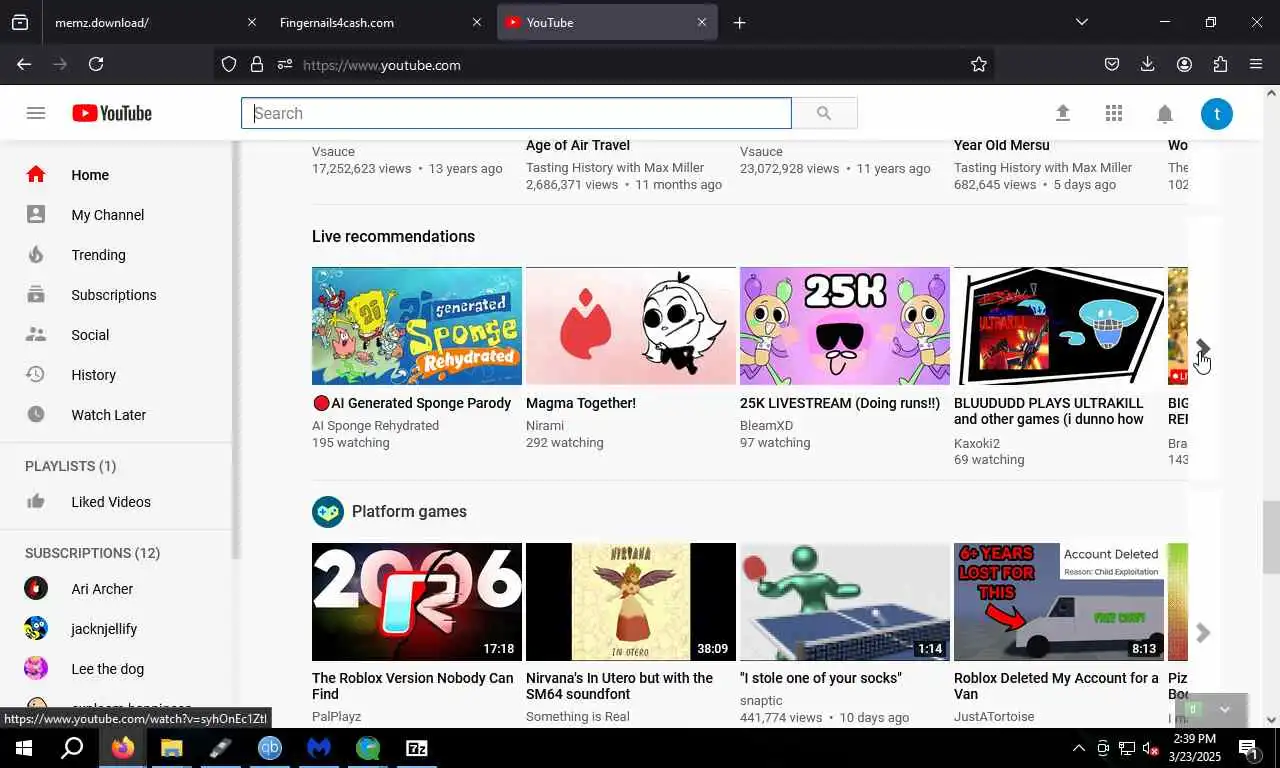Open the YouTube hamburger guide menu

36,113
